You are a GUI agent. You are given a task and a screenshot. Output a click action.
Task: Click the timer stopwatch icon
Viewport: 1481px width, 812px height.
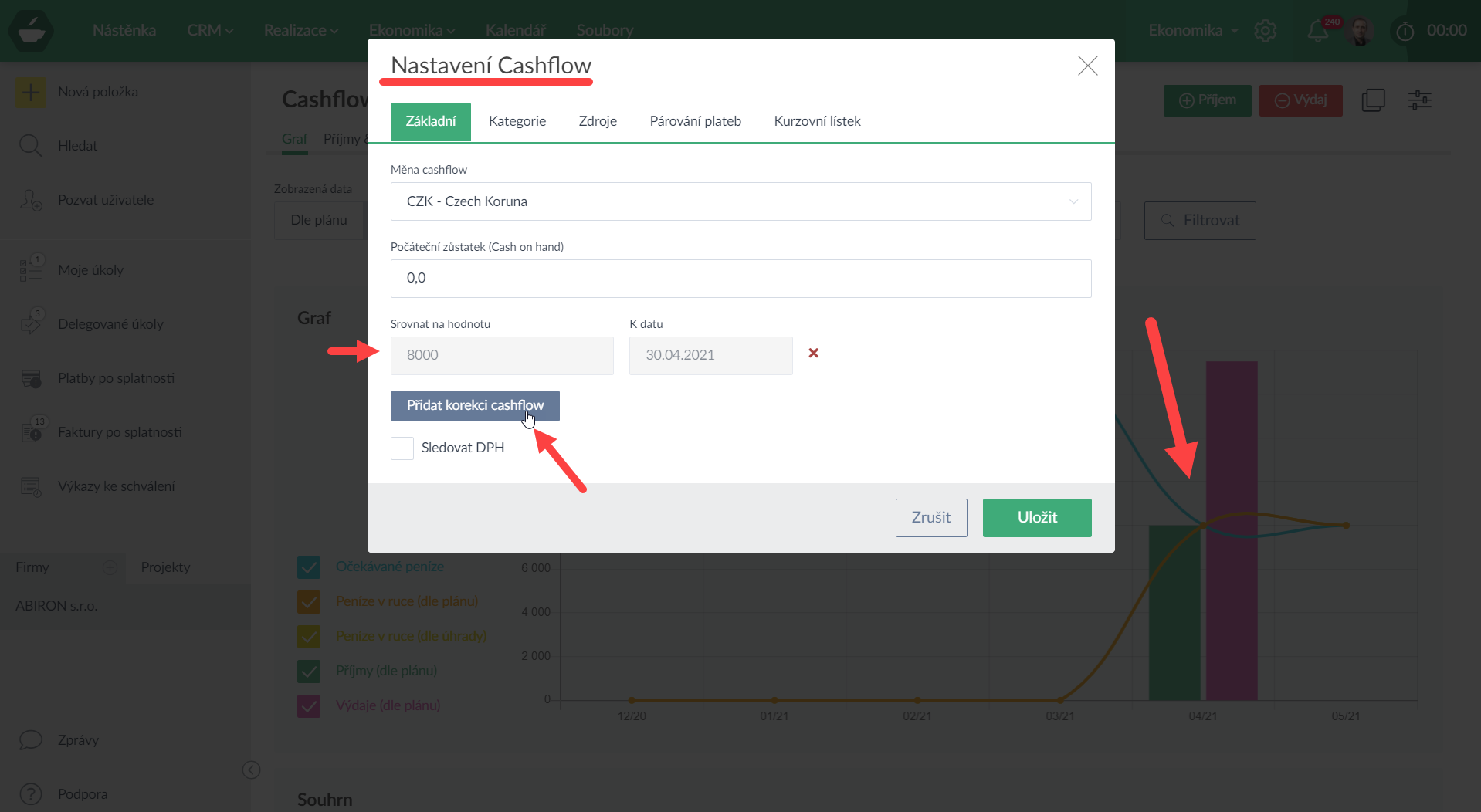(1405, 31)
